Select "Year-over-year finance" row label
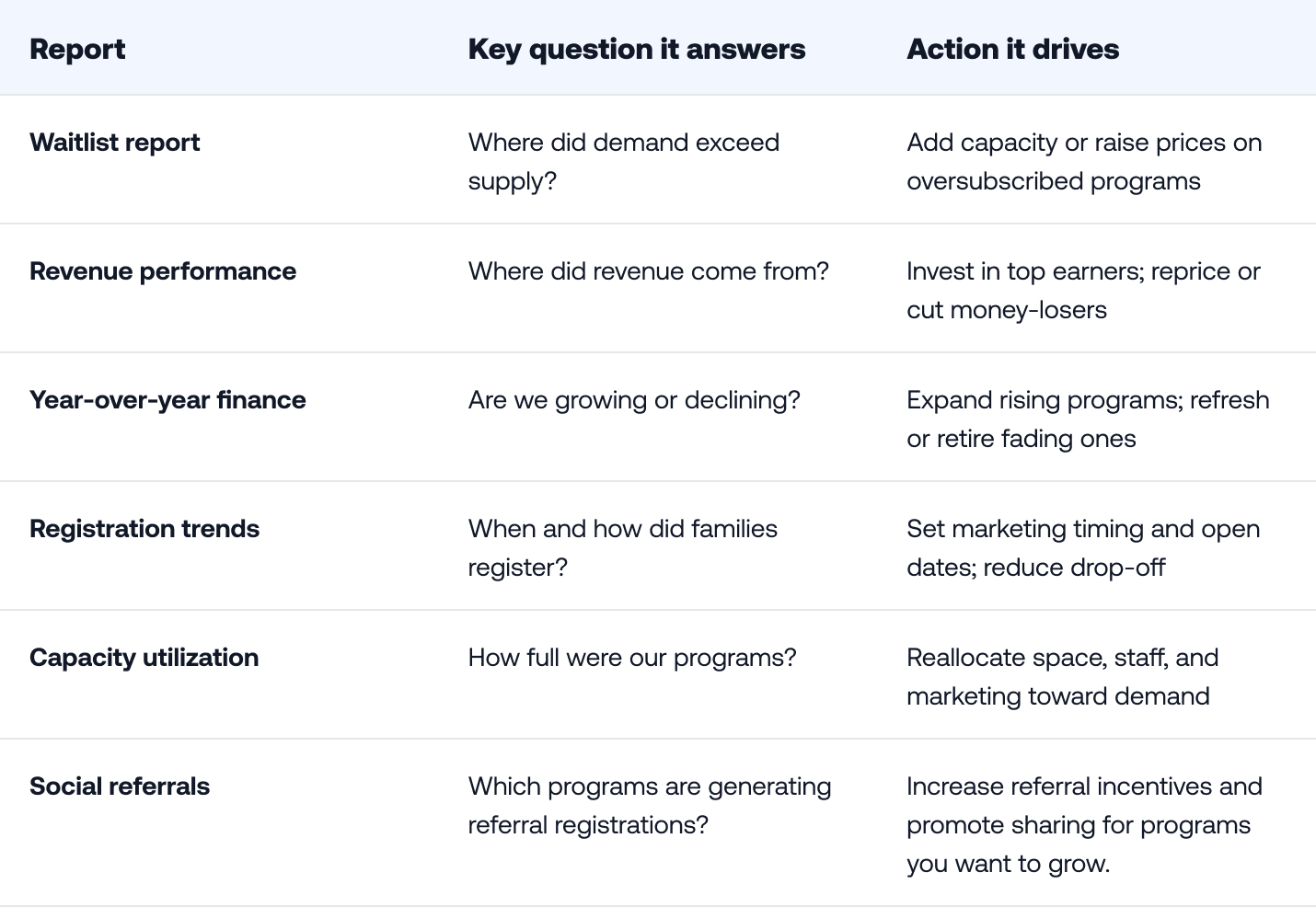This screenshot has height=907, width=1316. (x=167, y=400)
